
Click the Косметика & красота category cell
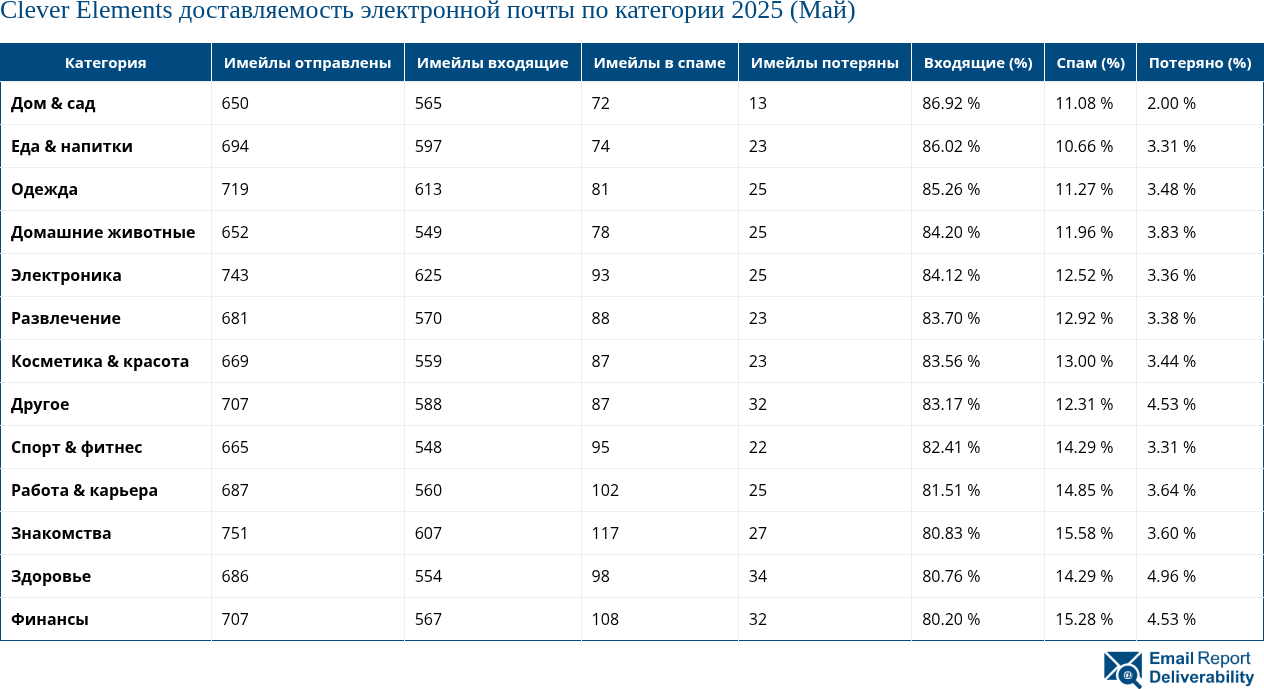100,361
